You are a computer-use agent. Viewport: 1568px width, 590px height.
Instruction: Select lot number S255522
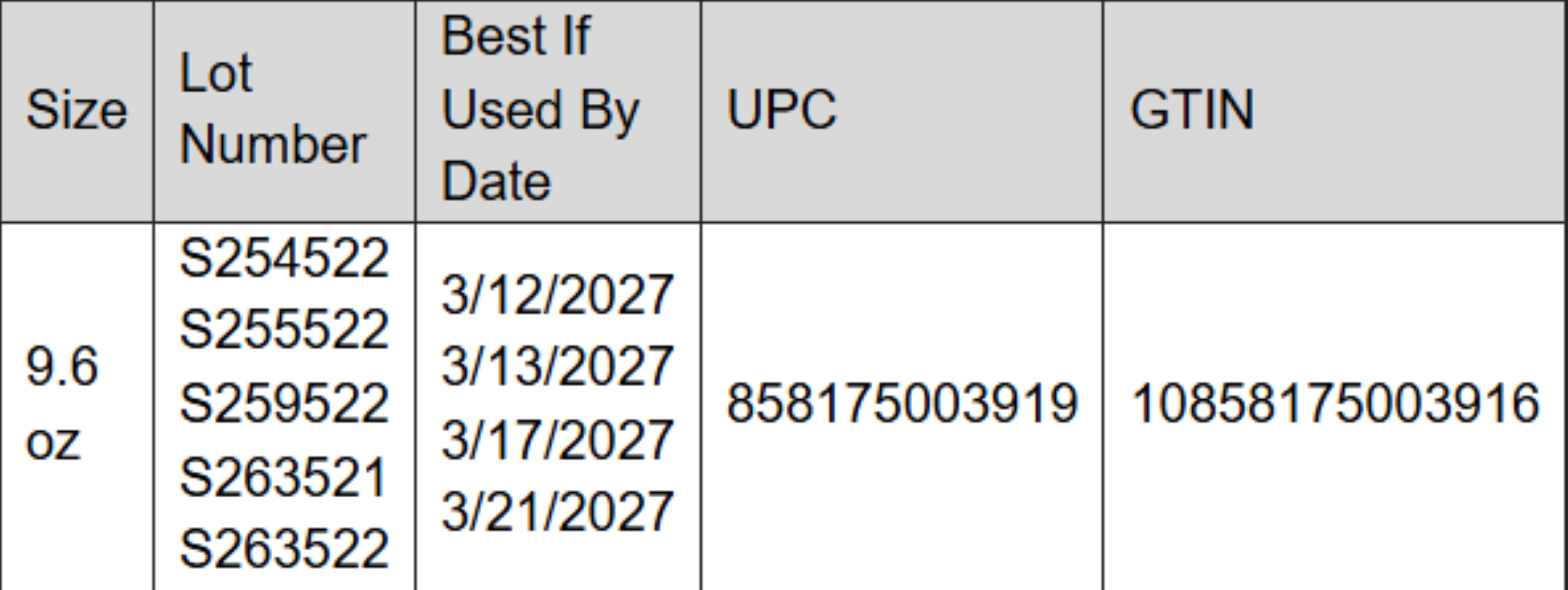click(284, 329)
